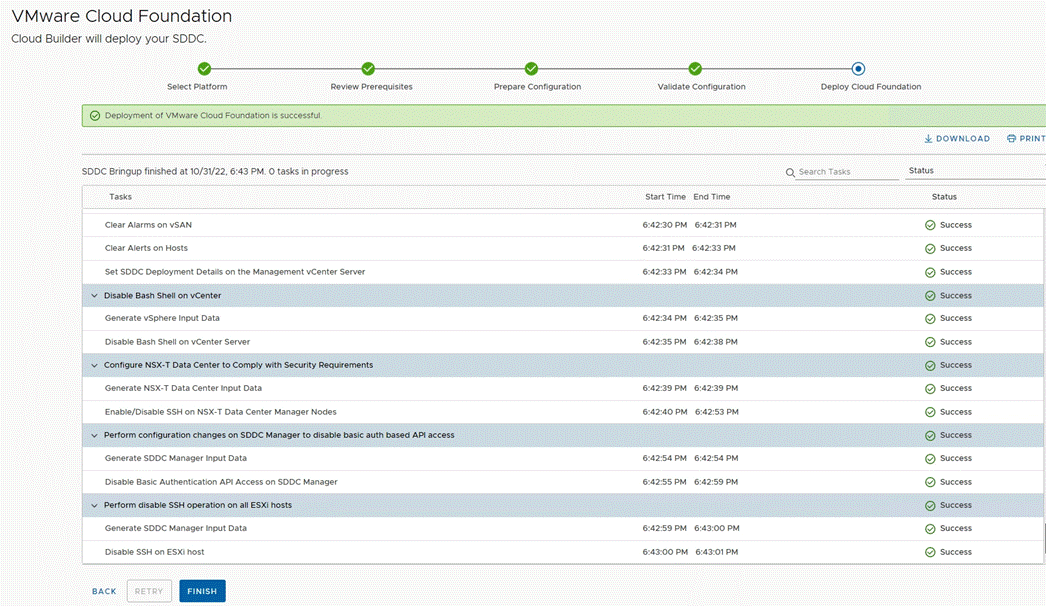The height and width of the screenshot is (606, 1046).
Task: Click the Success icon beside Clear Alarms on vSAN
Action: [x=930, y=224]
